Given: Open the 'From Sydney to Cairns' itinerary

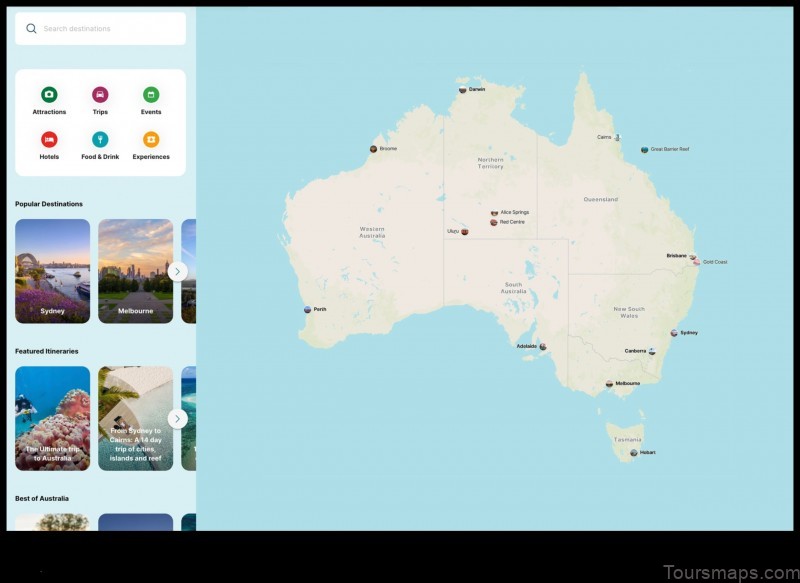Looking at the screenshot, I should 135,419.
